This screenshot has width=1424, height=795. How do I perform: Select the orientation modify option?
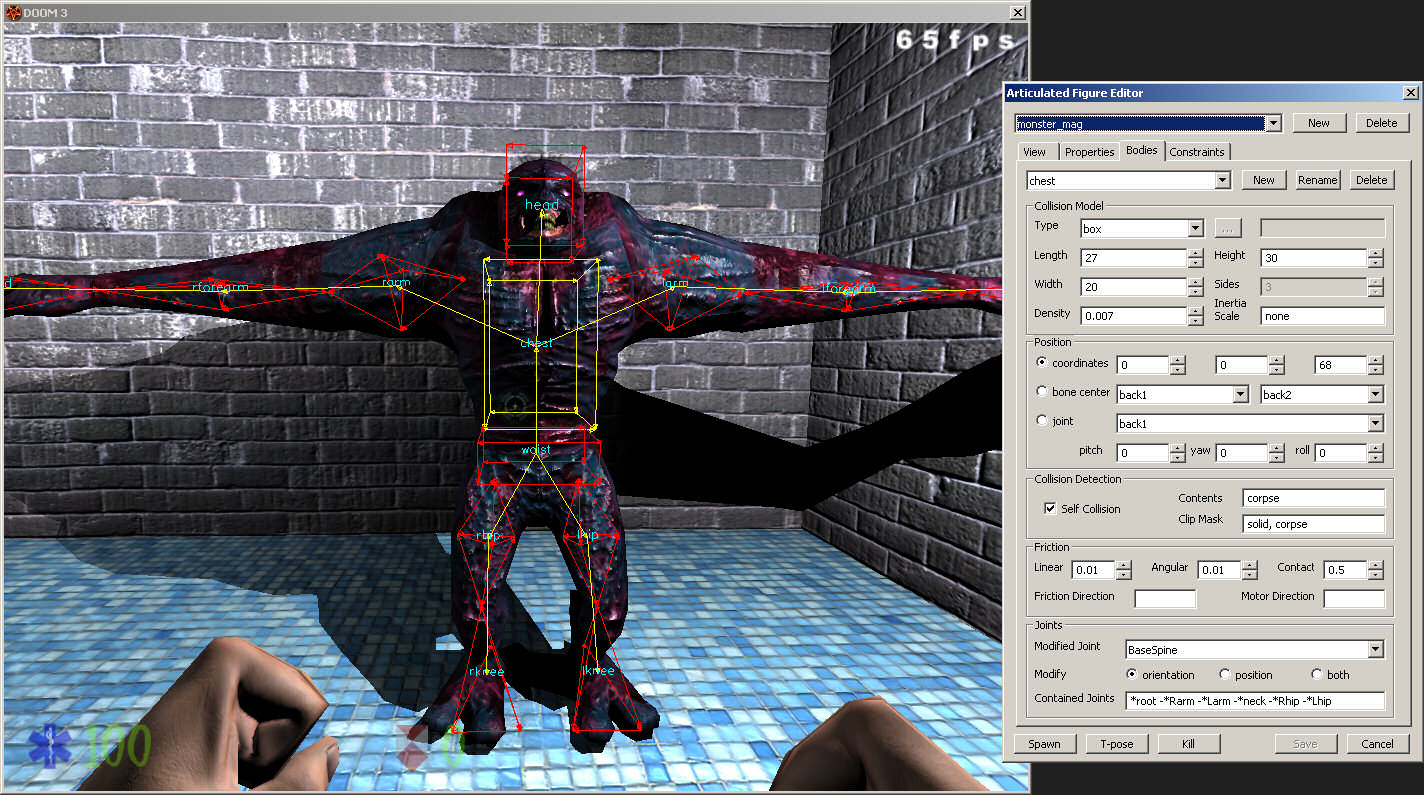(1132, 675)
